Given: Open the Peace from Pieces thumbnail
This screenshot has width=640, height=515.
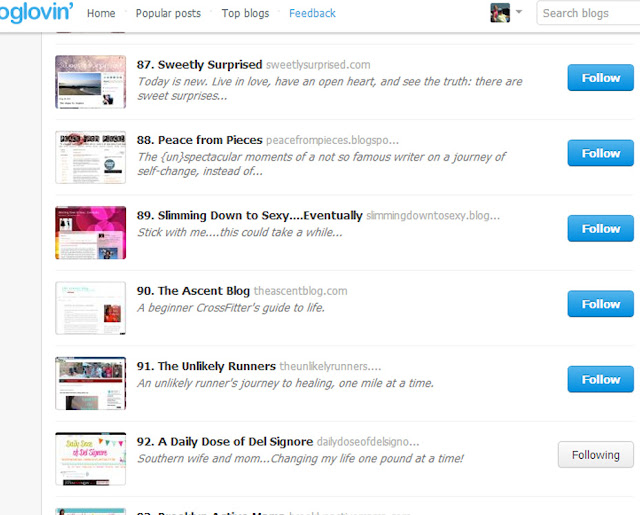Looking at the screenshot, I should pyautogui.click(x=91, y=158).
